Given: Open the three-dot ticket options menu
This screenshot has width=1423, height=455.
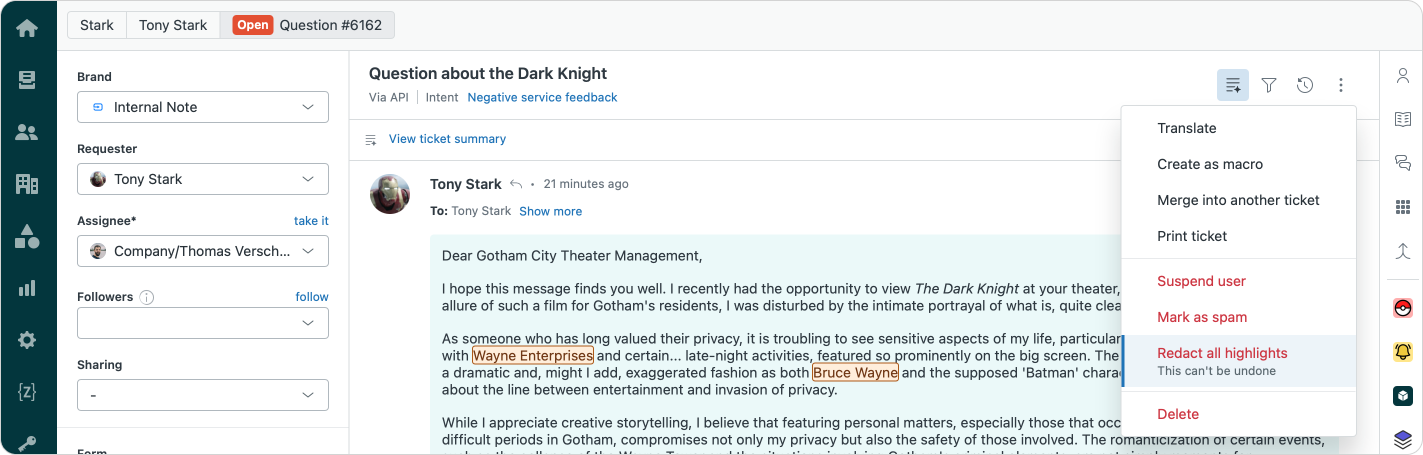Looking at the screenshot, I should coord(1341,86).
